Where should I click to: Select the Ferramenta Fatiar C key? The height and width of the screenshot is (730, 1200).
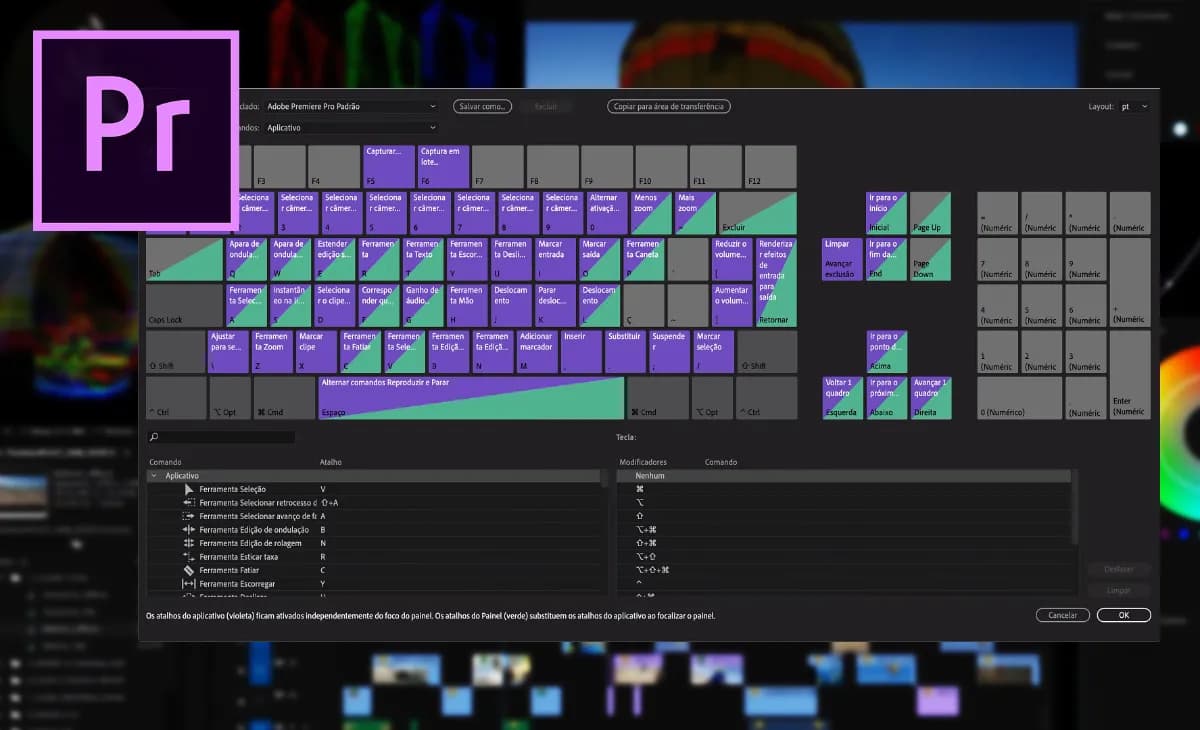point(361,351)
